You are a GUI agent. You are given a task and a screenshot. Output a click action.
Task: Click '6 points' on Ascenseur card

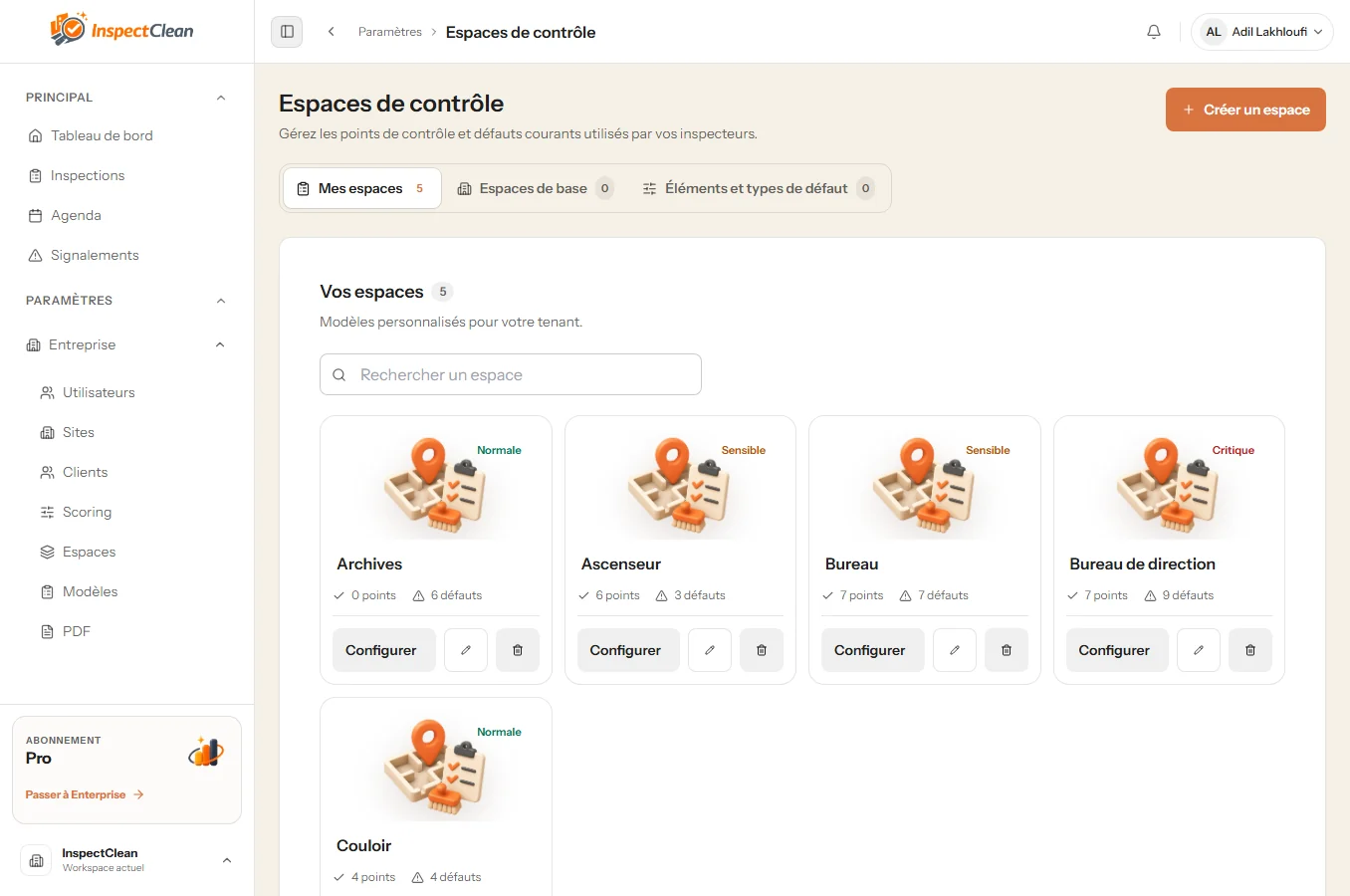click(x=609, y=595)
